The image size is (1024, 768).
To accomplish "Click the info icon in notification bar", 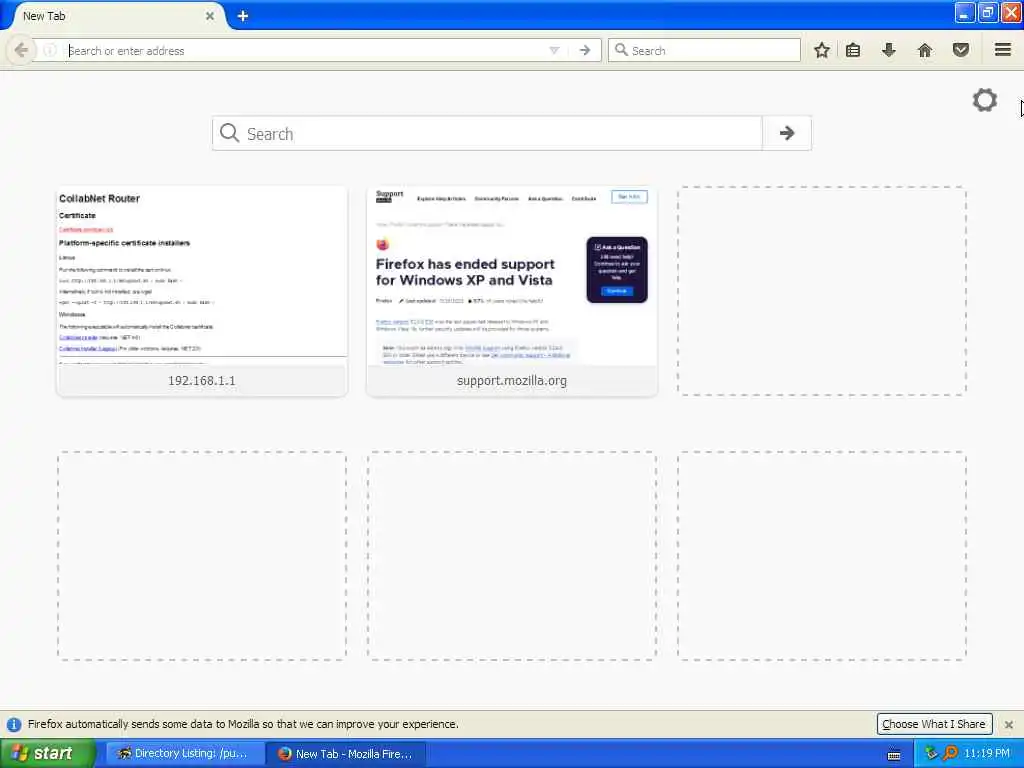I will [14, 725].
